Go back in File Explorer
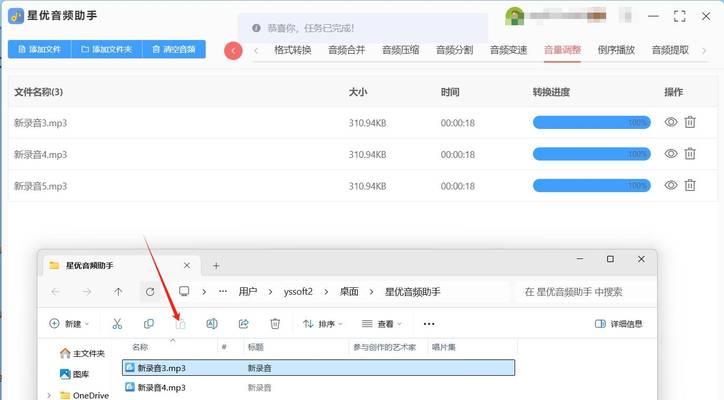 pyautogui.click(x=55, y=291)
